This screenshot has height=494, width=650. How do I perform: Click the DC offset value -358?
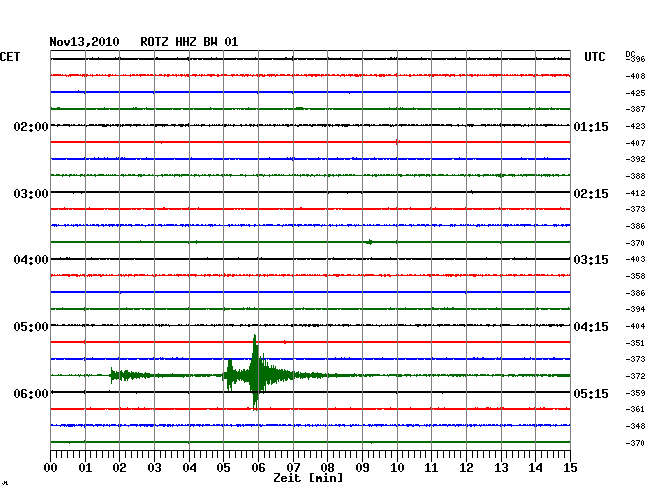click(x=635, y=276)
